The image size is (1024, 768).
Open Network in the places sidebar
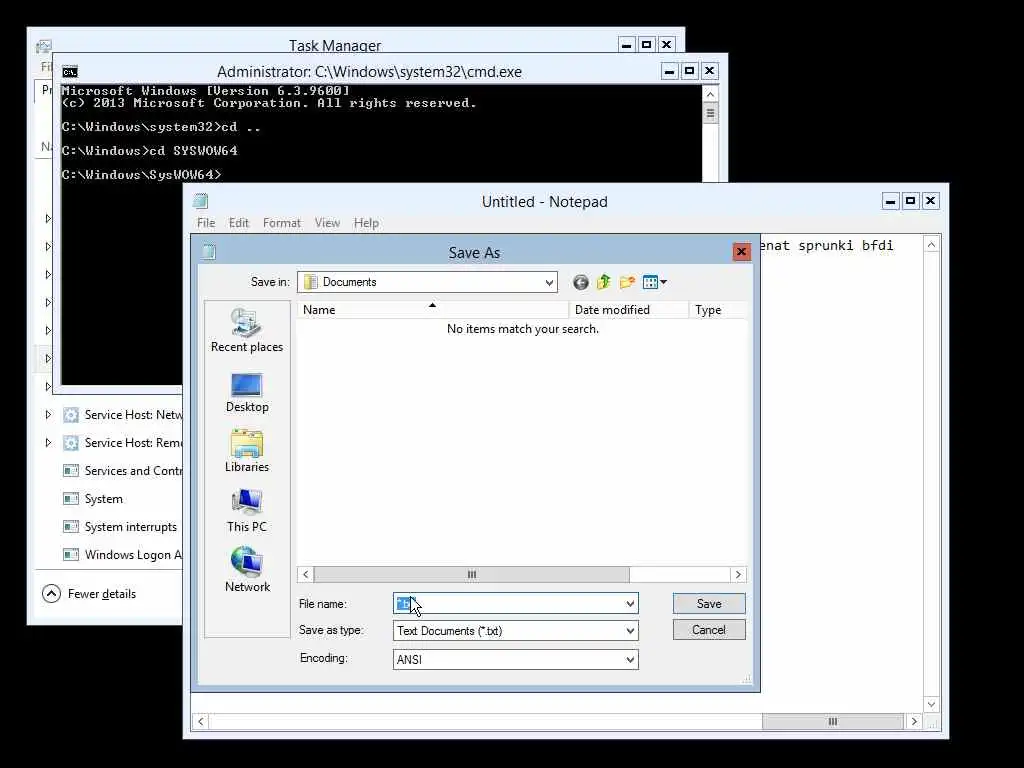pyautogui.click(x=247, y=570)
